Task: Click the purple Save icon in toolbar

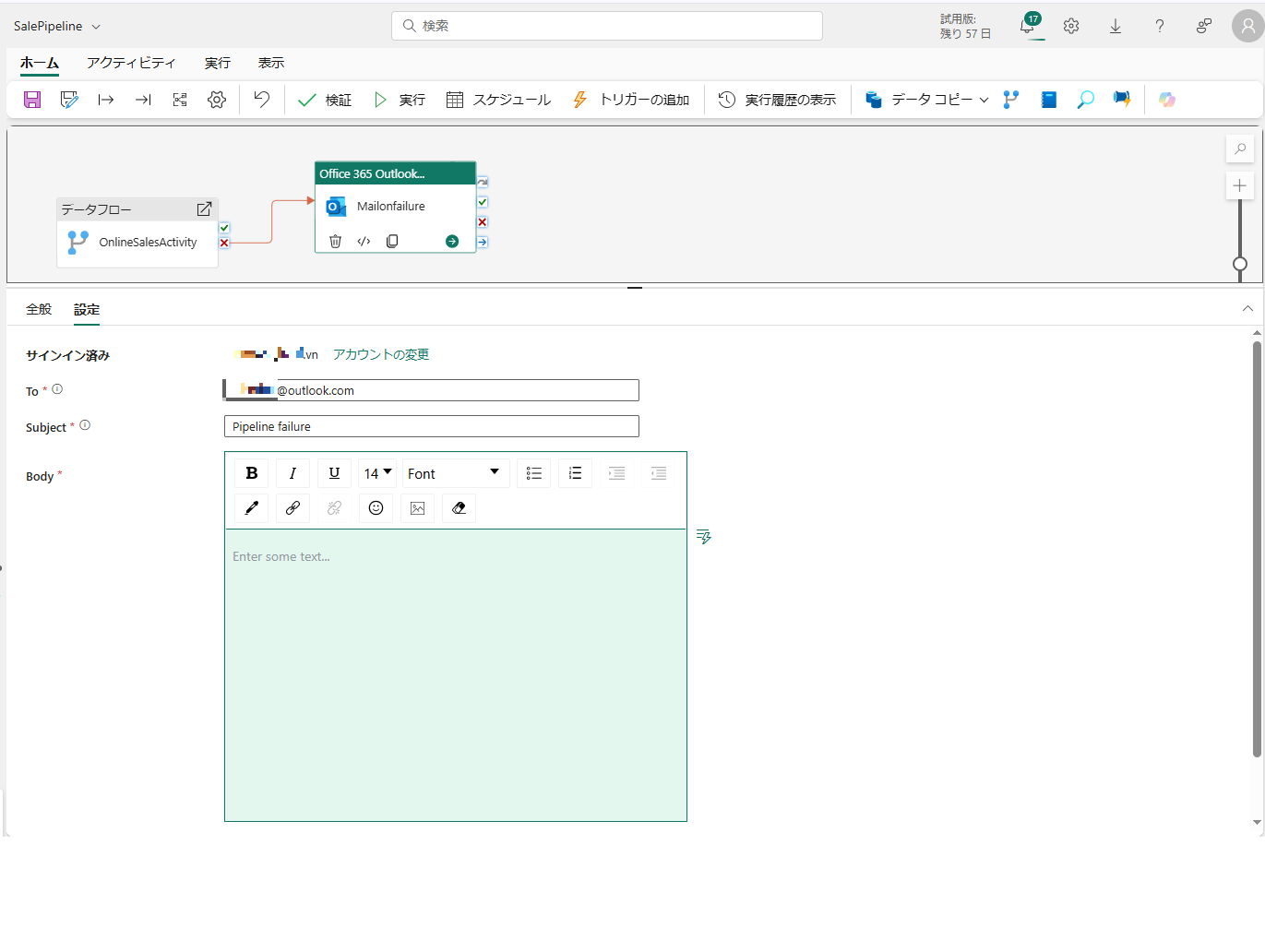Action: pos(32,100)
